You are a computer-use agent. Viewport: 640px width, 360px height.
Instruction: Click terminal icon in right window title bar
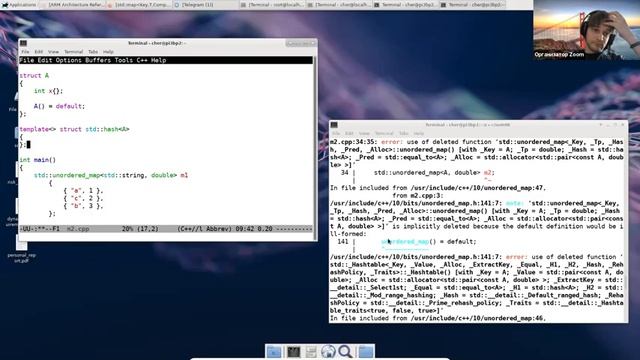334,125
